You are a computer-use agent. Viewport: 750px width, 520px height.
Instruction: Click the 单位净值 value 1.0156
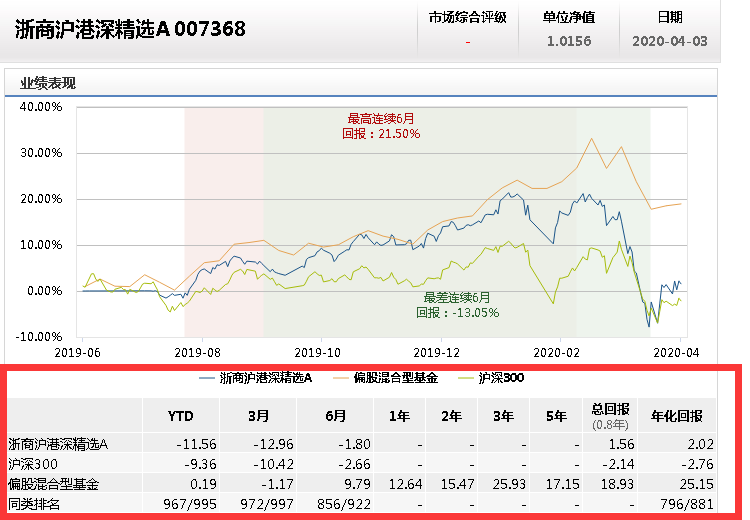(x=569, y=41)
